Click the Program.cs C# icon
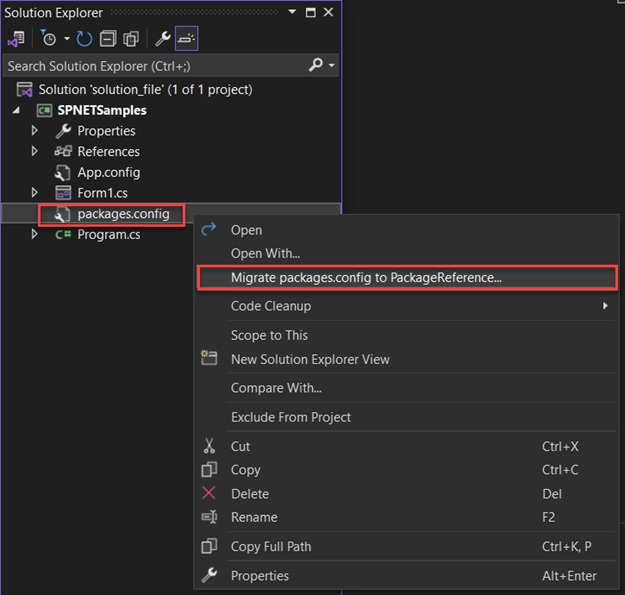This screenshot has height=595, width=625. tap(63, 234)
